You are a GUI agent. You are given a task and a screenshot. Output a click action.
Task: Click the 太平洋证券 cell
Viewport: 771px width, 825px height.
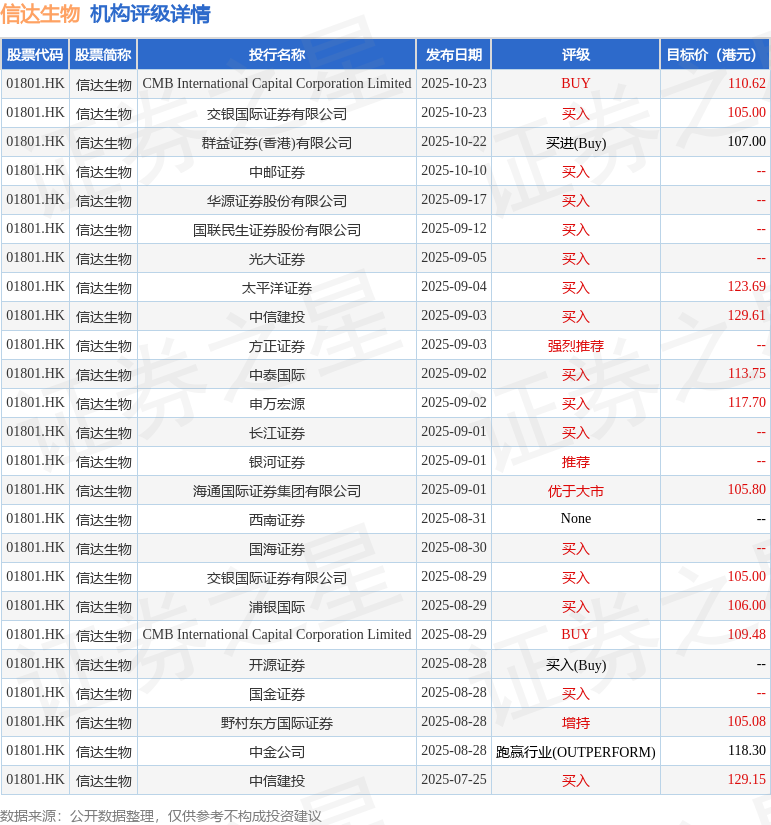tap(277, 287)
